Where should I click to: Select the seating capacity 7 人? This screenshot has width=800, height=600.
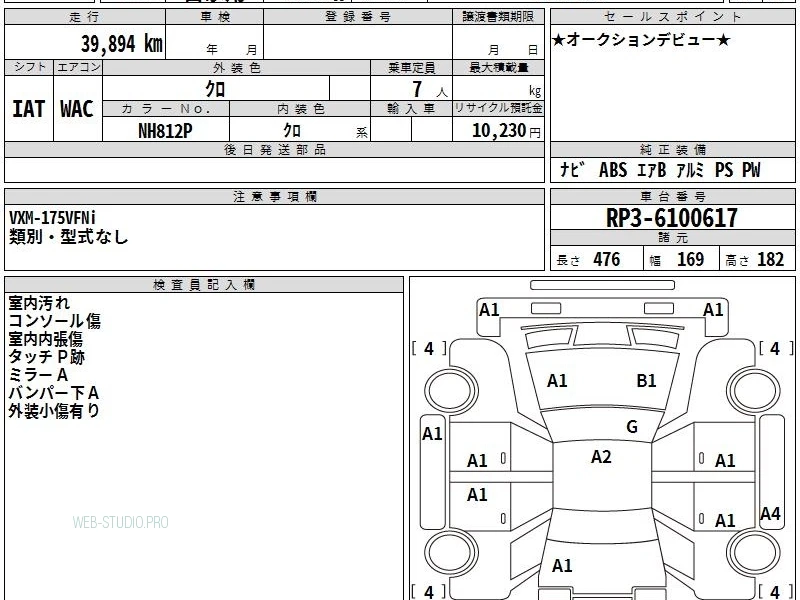coord(430,90)
